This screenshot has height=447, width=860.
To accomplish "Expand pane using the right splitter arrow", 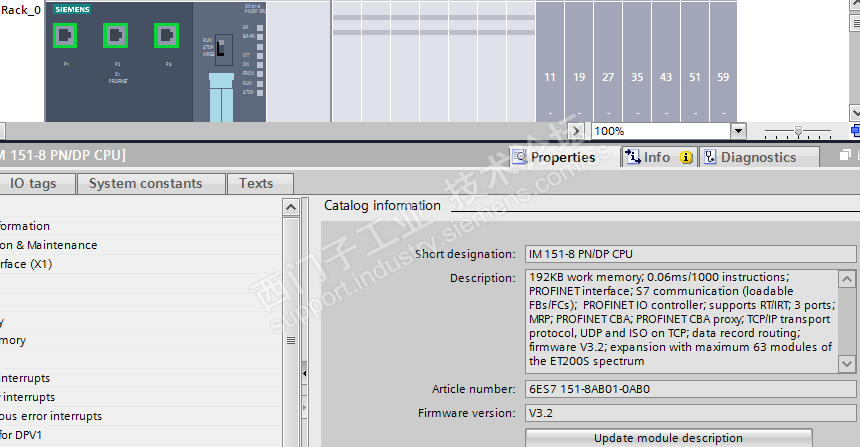I will 304,408.
